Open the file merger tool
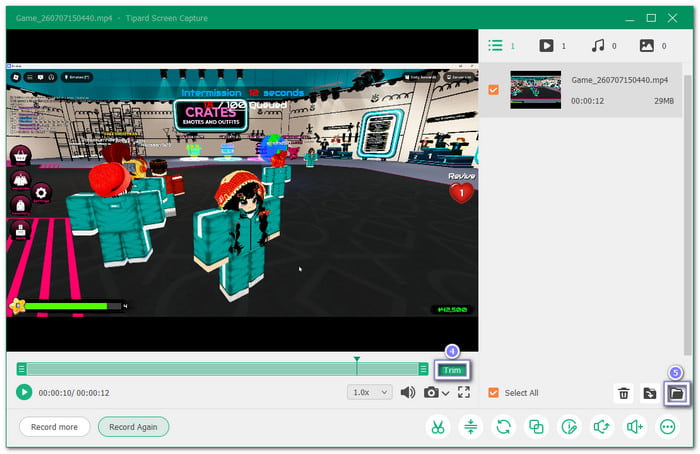The width and height of the screenshot is (700, 454). [x=536, y=427]
